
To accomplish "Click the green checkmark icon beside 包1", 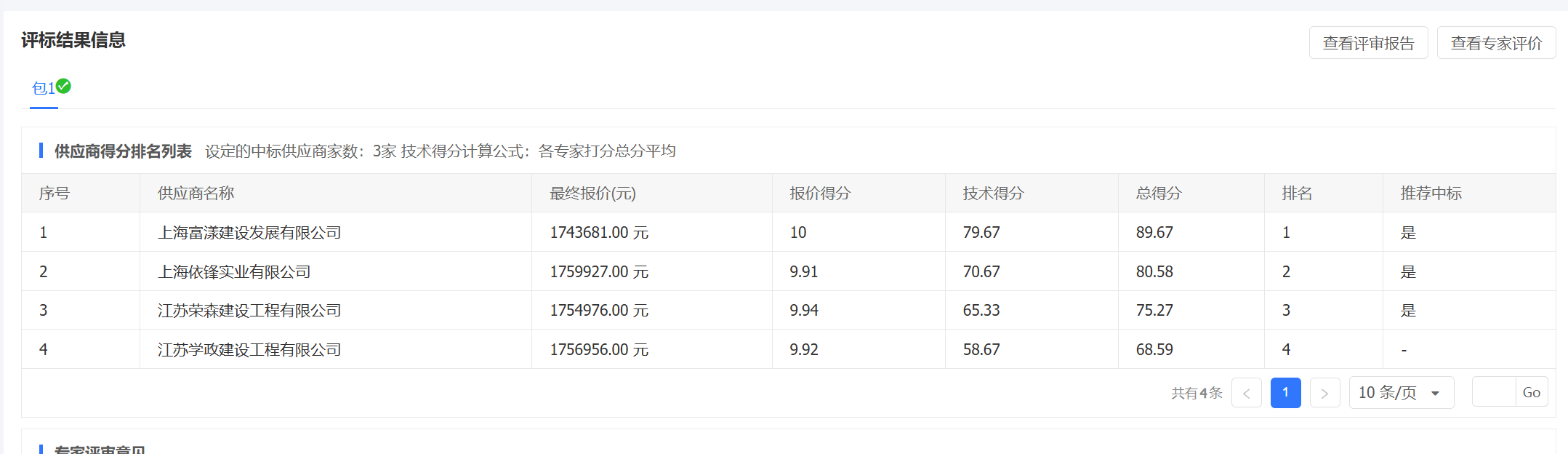I will coord(64,87).
